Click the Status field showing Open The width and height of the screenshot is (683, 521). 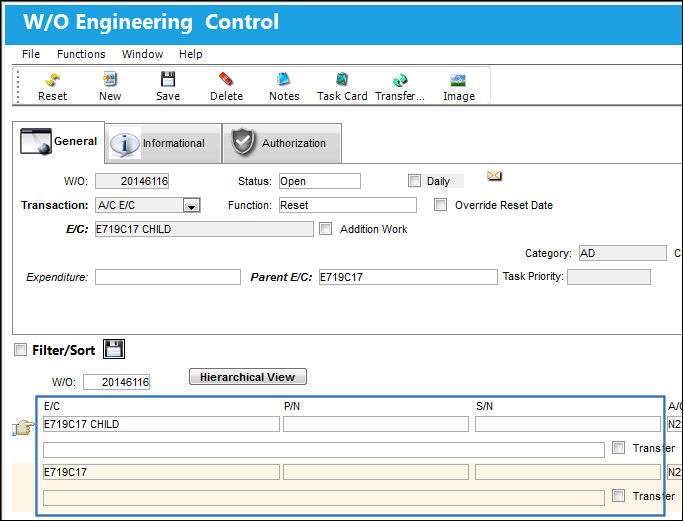[320, 181]
